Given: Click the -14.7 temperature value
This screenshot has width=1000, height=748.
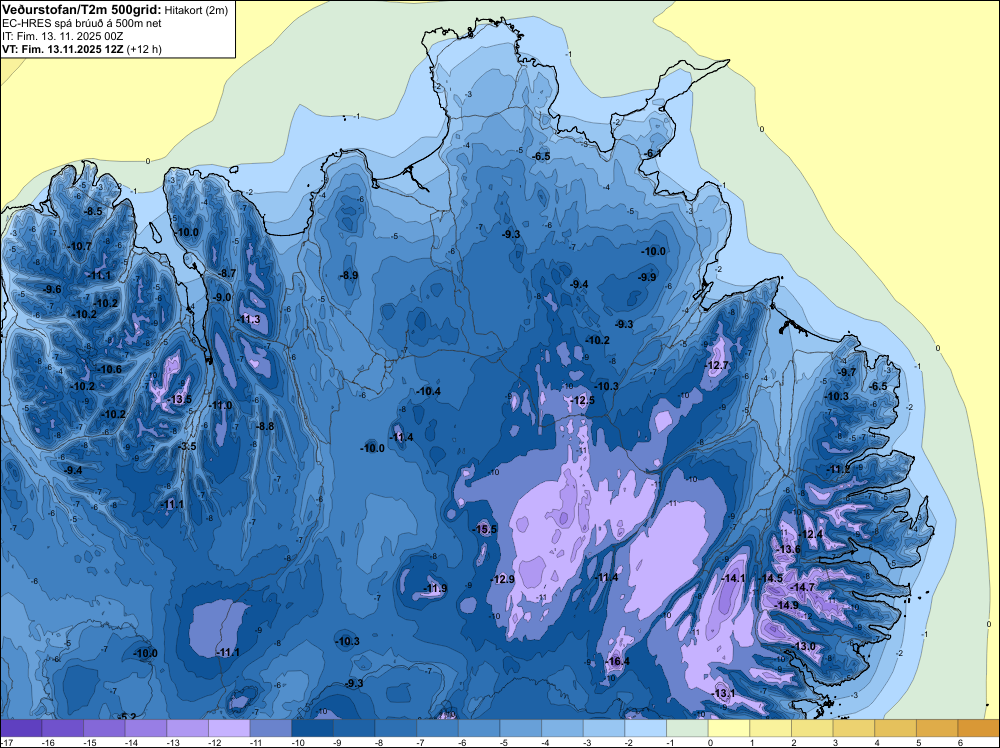Looking at the screenshot, I should click(803, 587).
